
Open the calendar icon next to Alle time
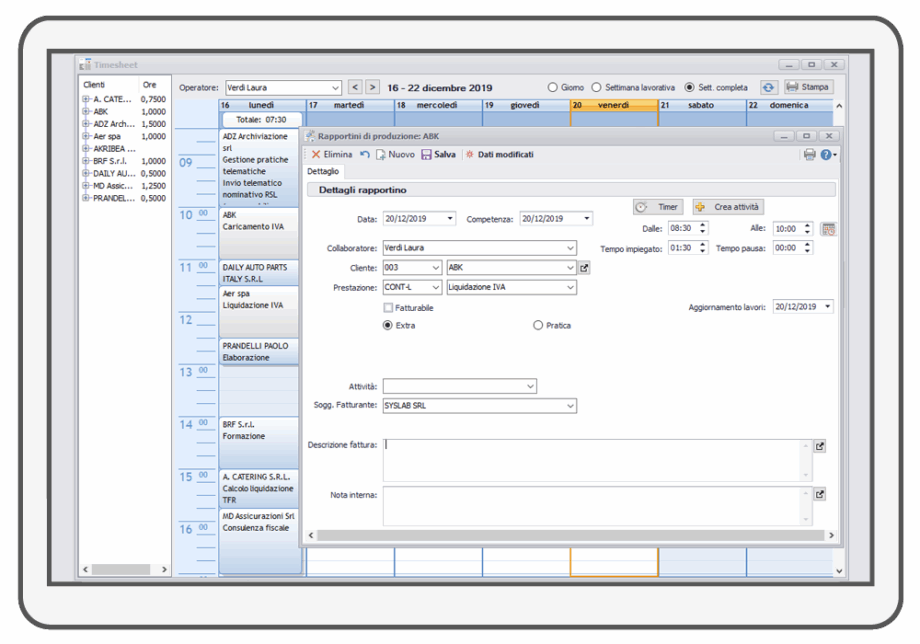click(x=828, y=229)
